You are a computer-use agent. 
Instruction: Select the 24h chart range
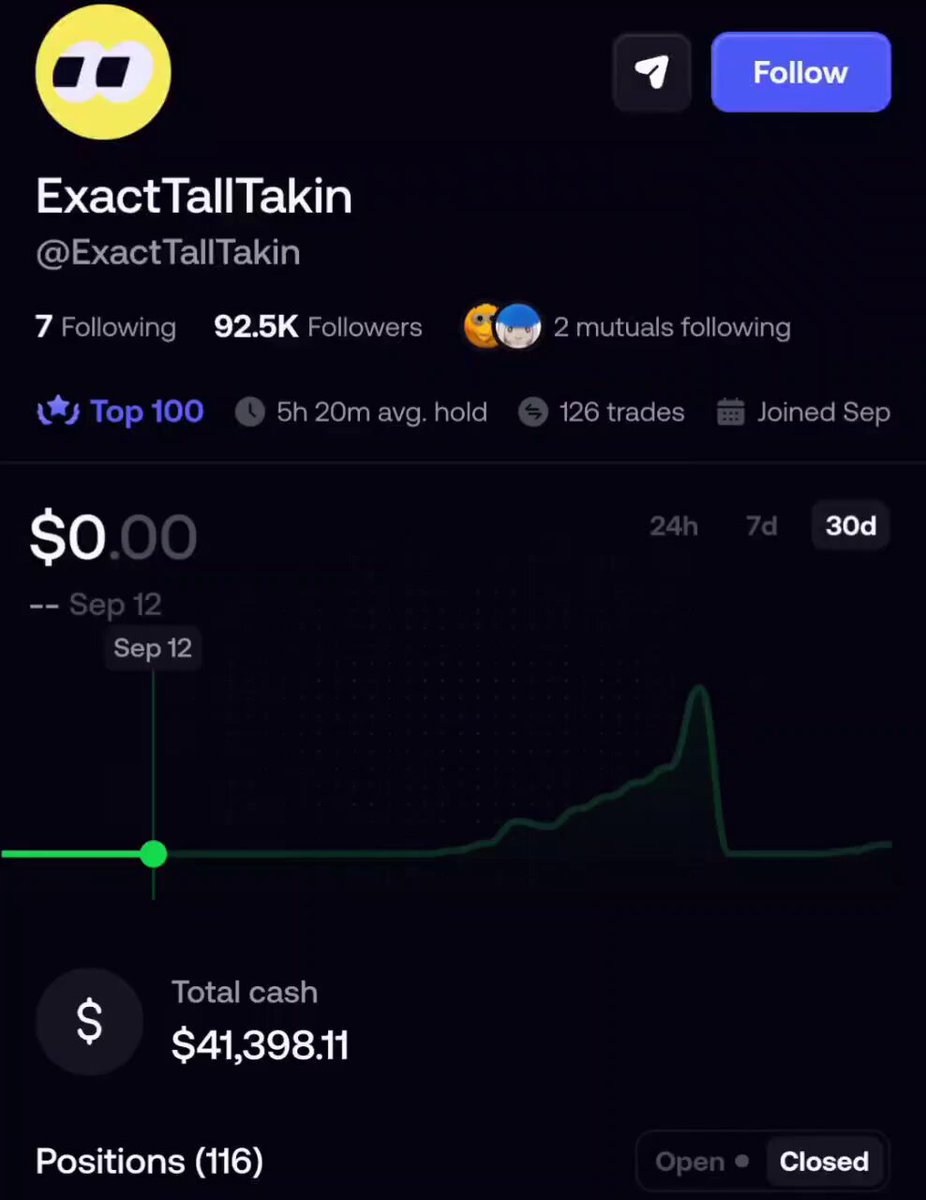tap(674, 526)
